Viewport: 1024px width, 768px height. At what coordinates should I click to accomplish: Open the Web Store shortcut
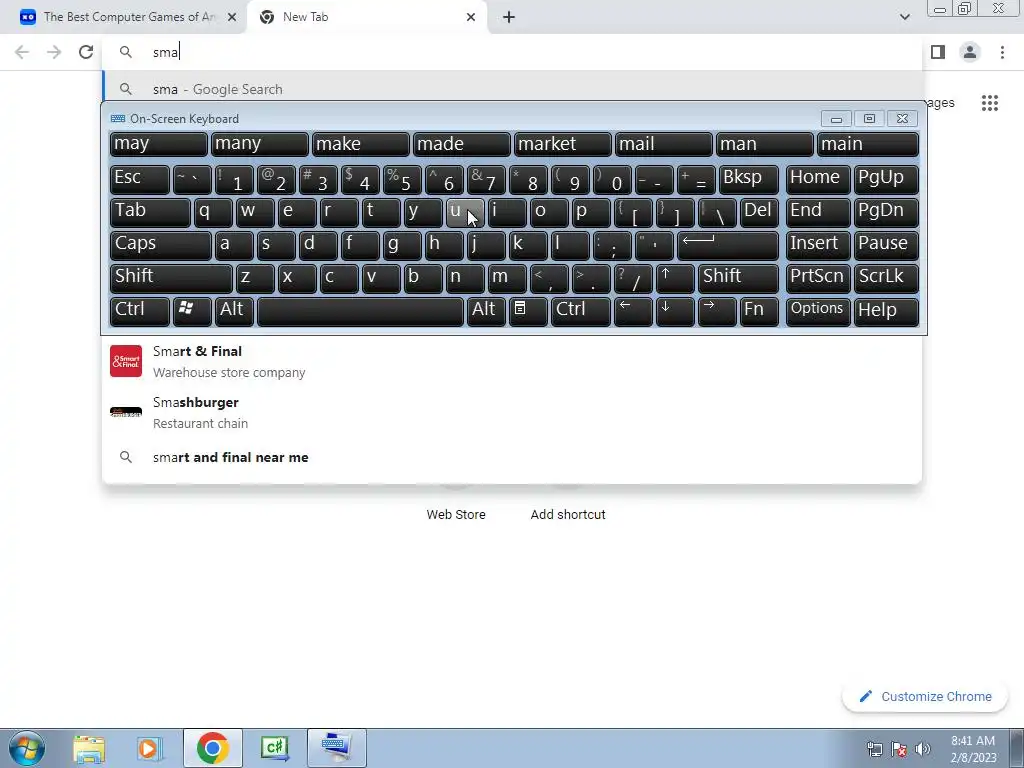pos(456,515)
